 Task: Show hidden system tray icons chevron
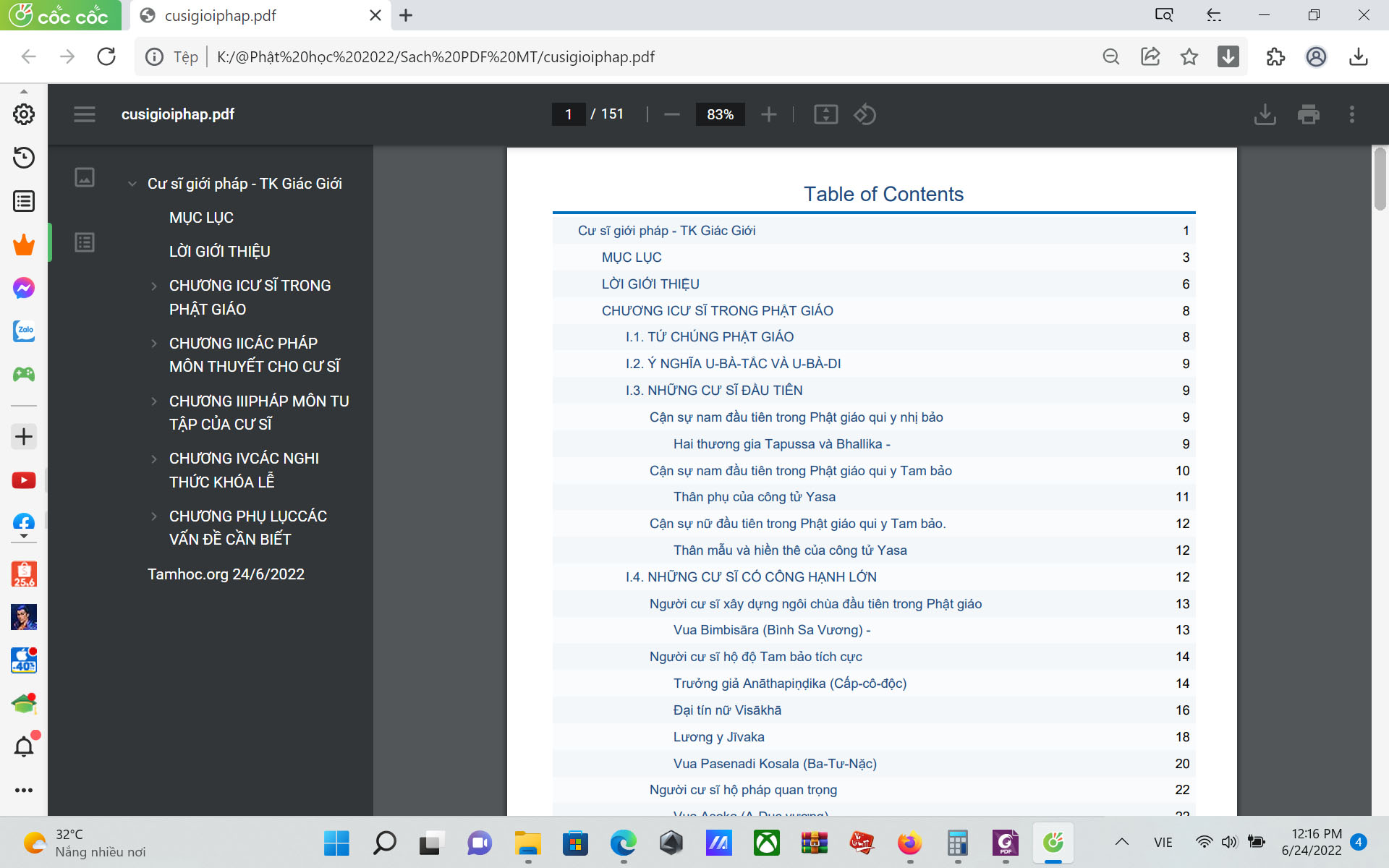click(x=1121, y=842)
